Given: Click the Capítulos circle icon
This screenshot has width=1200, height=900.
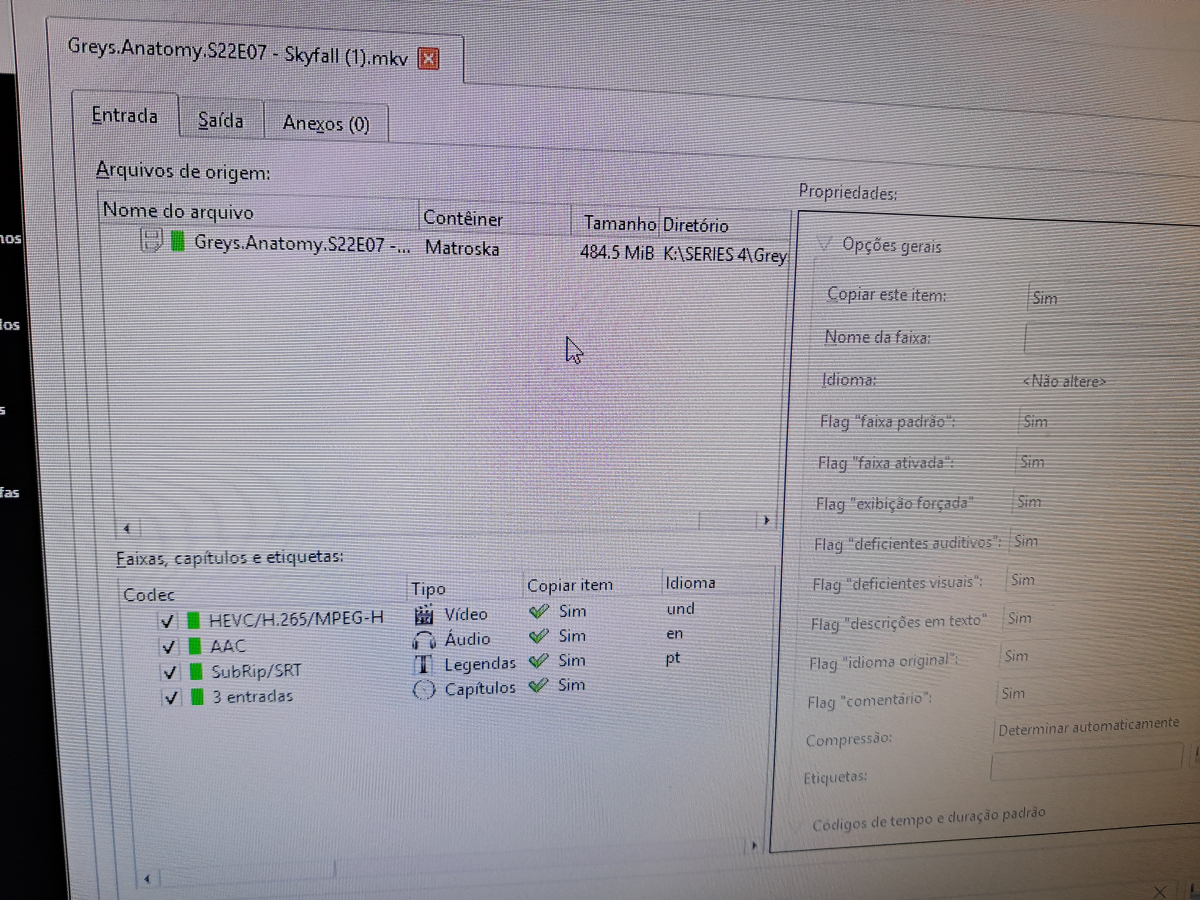Looking at the screenshot, I should point(424,689).
